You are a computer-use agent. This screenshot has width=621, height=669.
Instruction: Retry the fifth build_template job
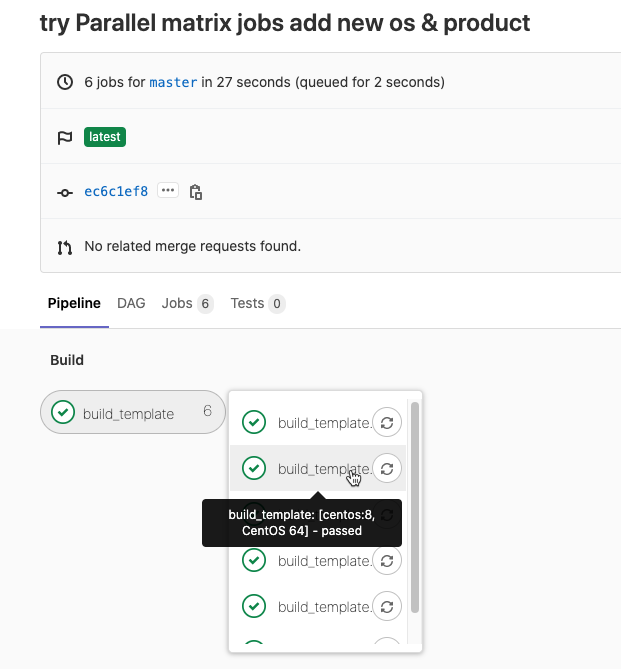(387, 606)
